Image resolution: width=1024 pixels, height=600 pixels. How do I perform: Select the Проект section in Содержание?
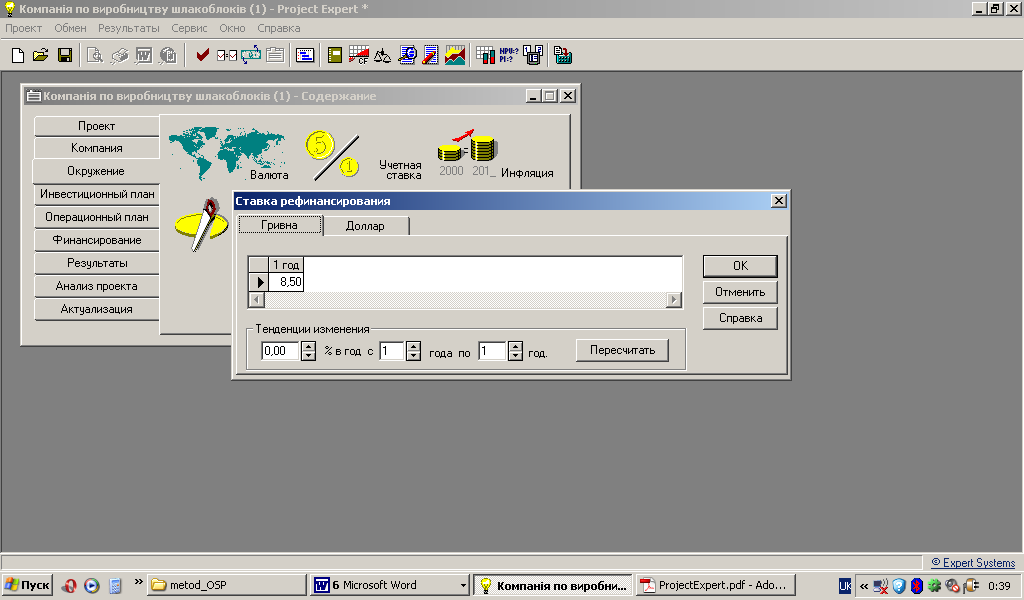click(97, 126)
